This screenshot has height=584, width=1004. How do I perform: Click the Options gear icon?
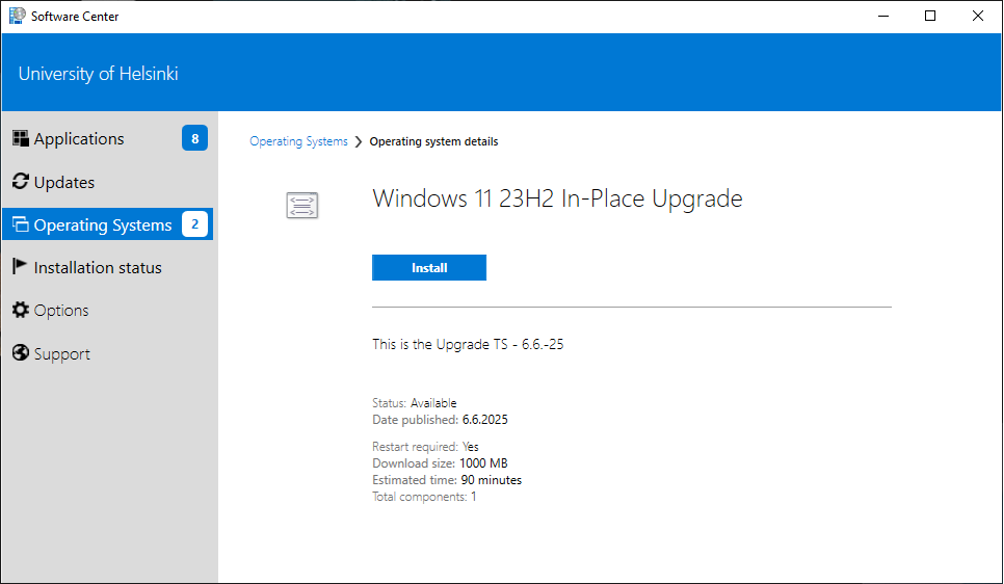20,310
